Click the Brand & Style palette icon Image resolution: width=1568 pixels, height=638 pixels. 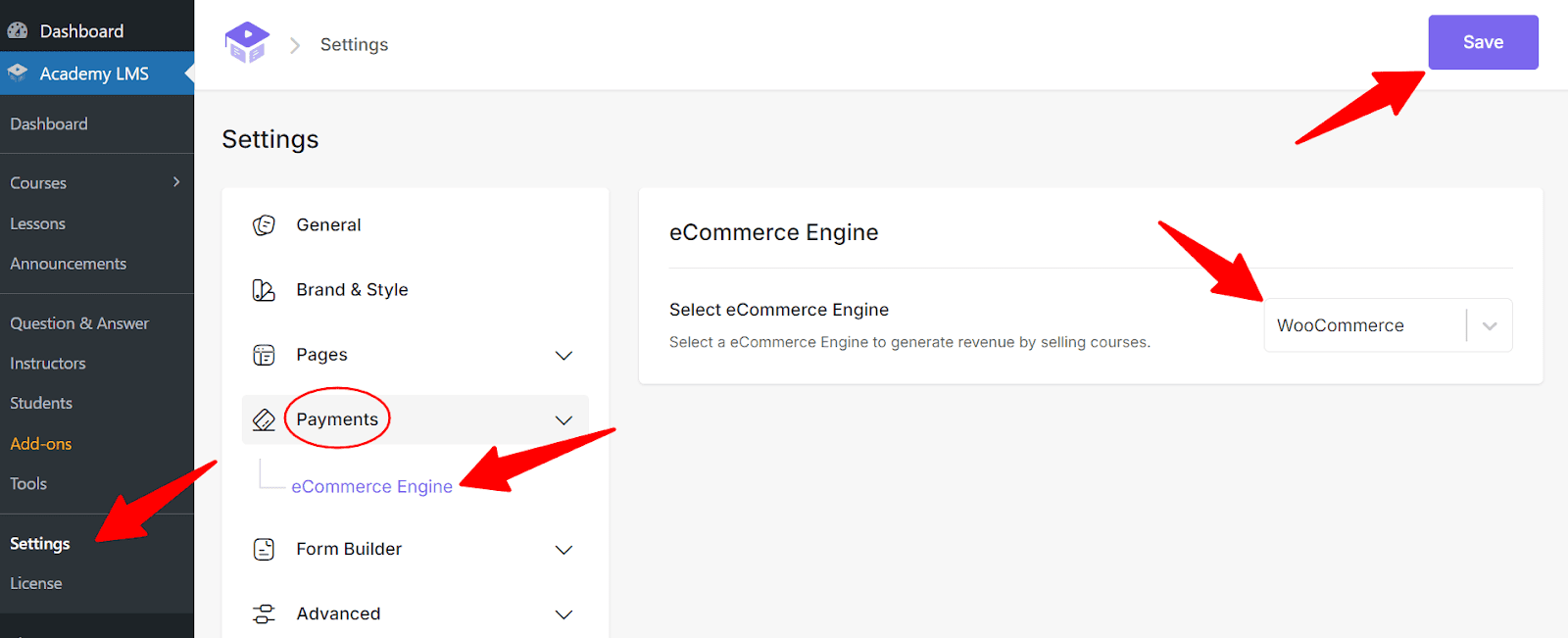coord(264,289)
